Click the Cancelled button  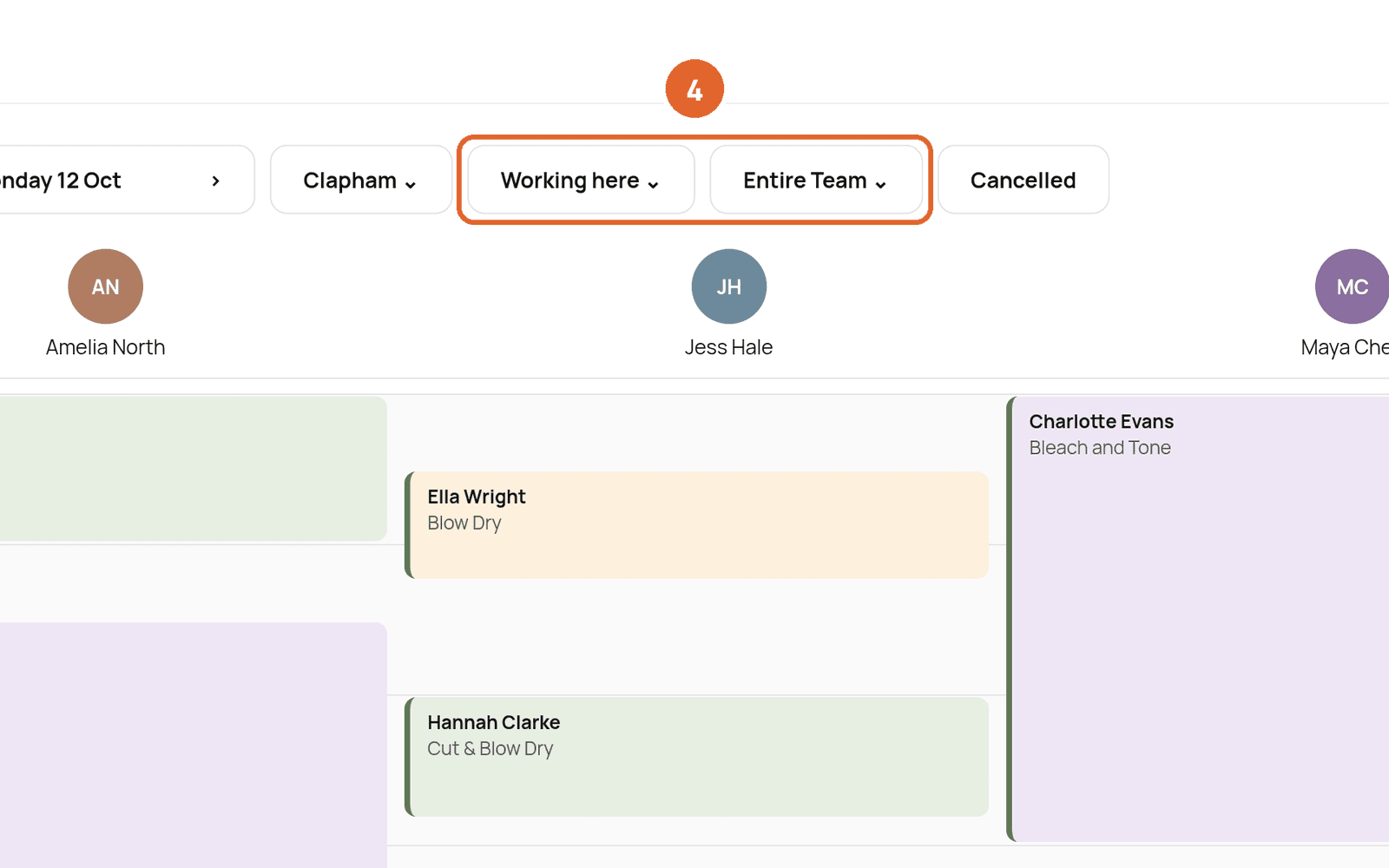click(1023, 180)
